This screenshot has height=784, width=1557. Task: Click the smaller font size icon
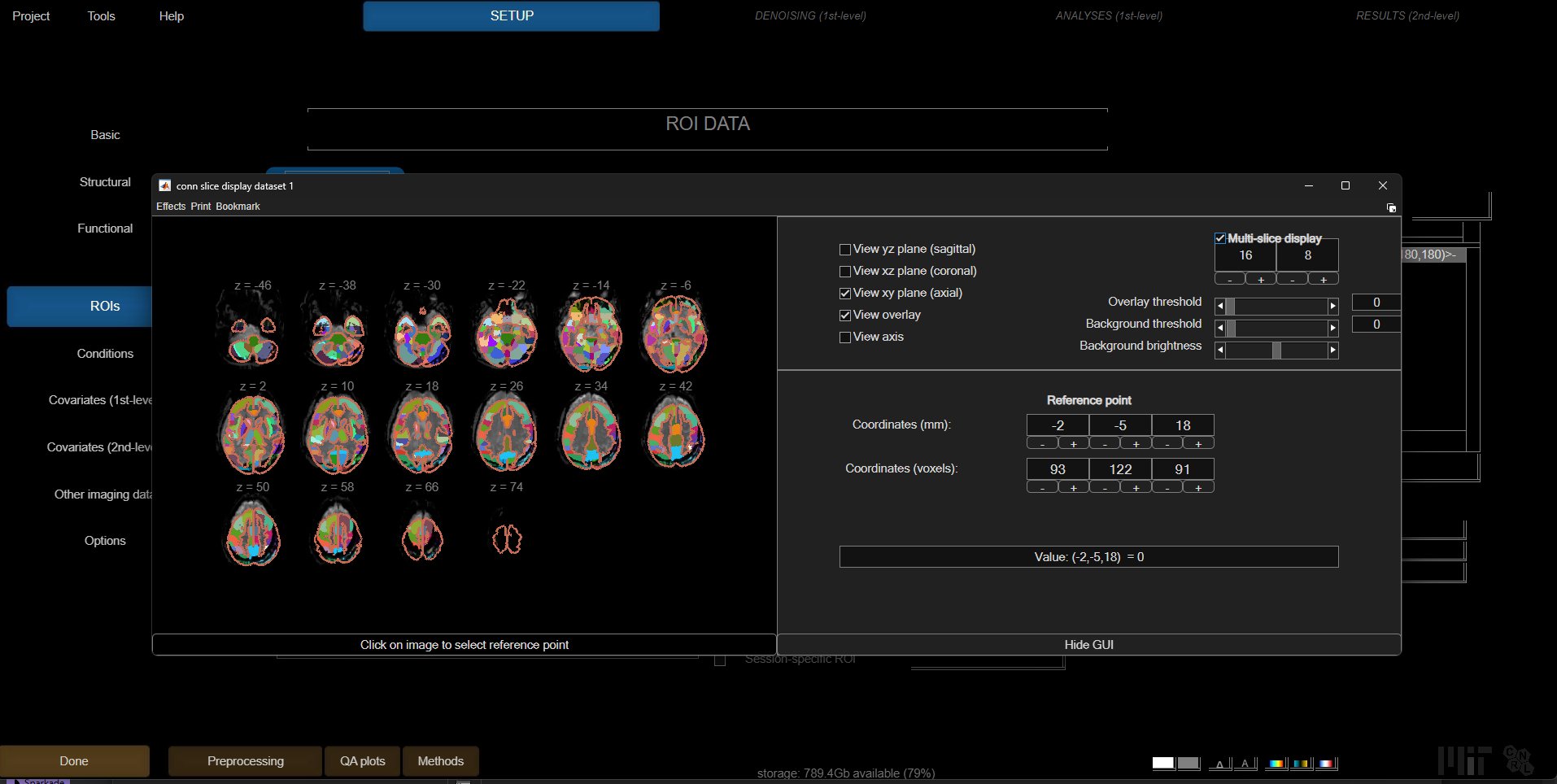tap(1219, 764)
